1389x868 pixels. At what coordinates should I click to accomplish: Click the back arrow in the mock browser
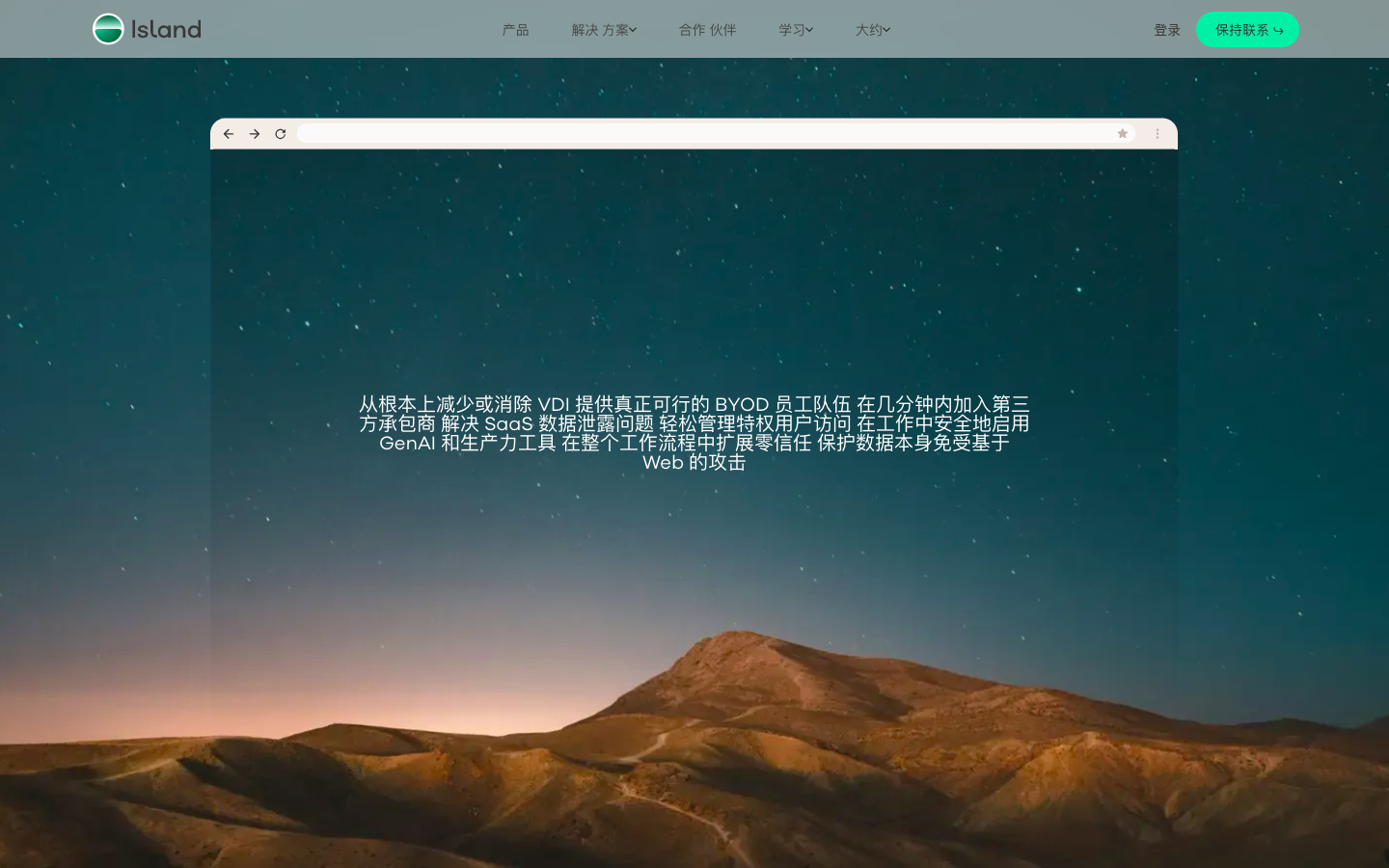pos(229,134)
